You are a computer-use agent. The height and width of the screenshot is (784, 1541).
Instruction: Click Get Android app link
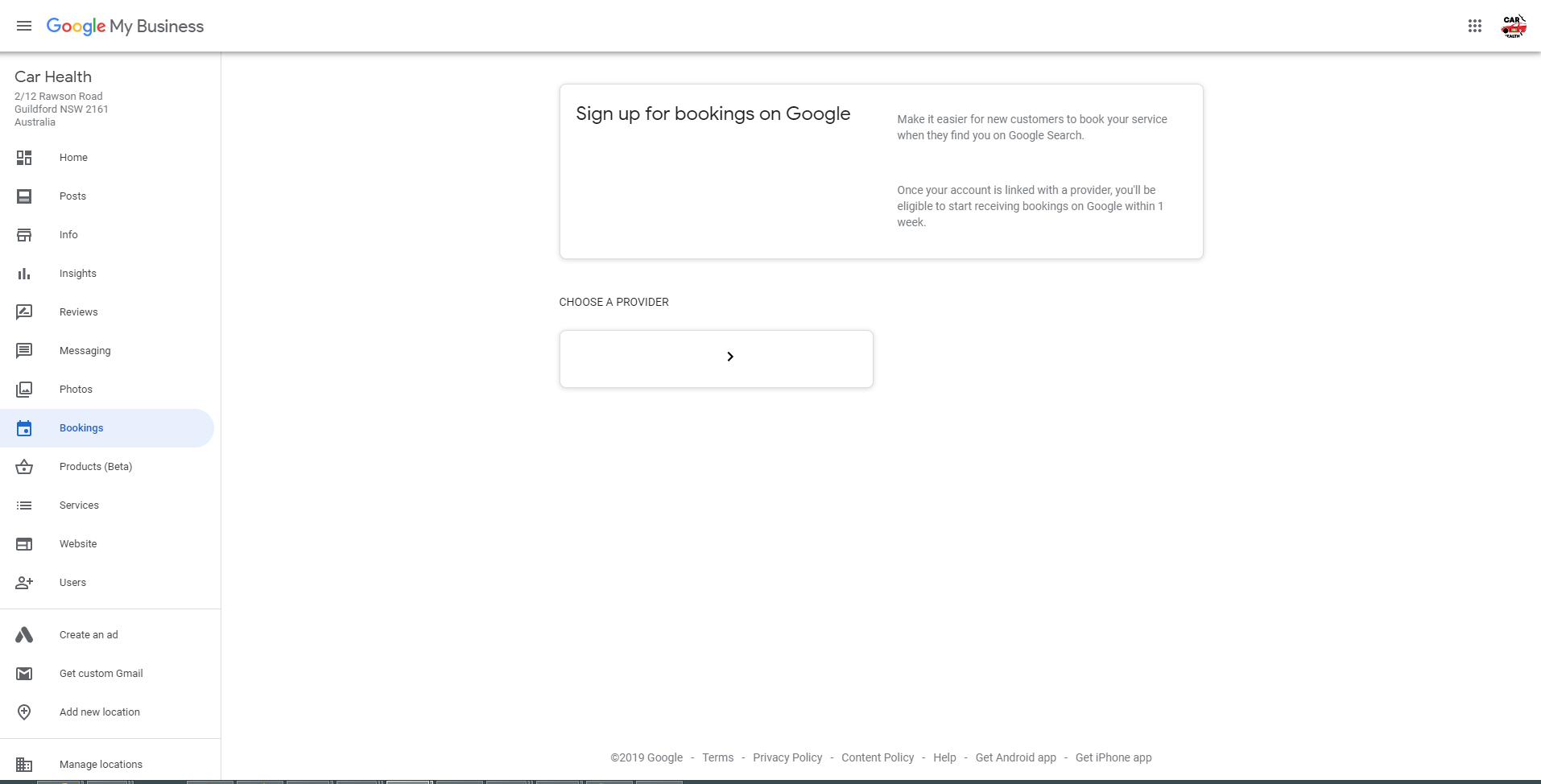(x=1016, y=757)
